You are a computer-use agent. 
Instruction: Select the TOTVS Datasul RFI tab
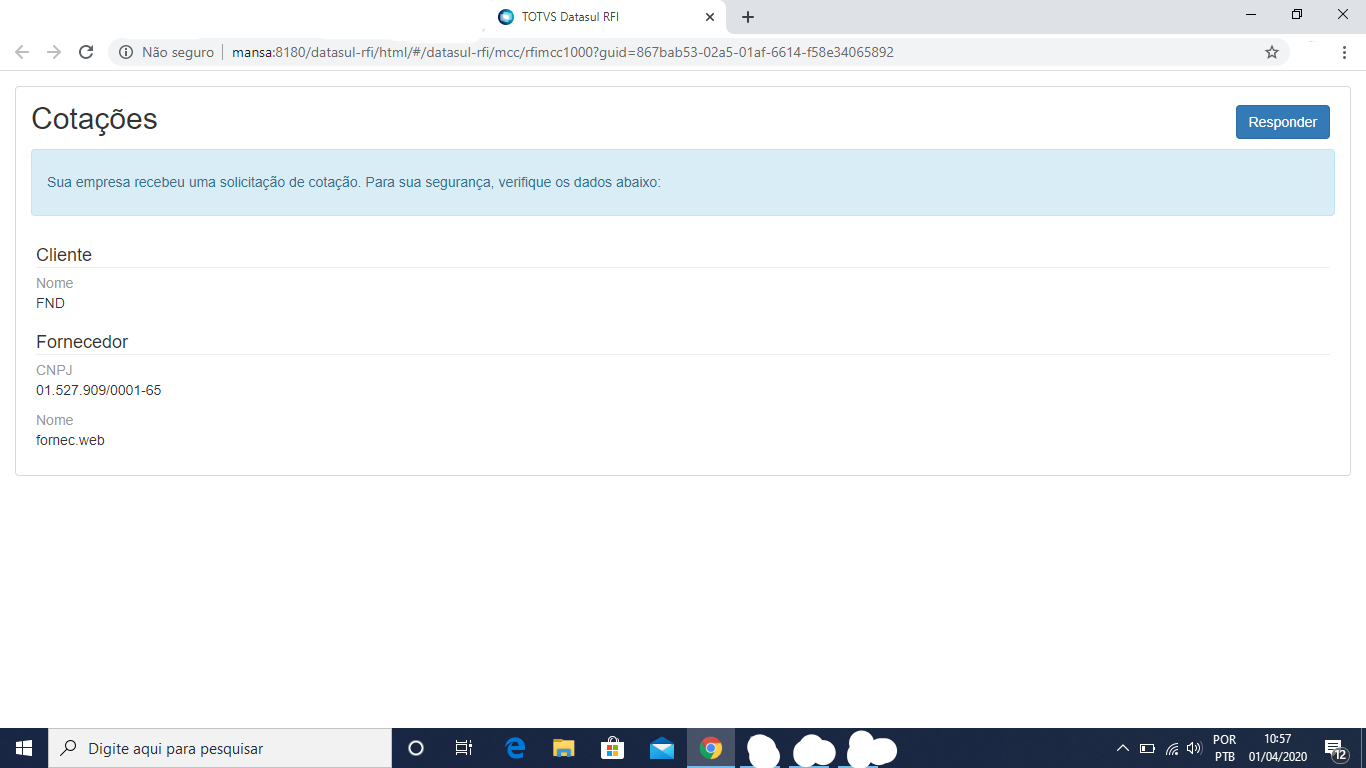[605, 17]
